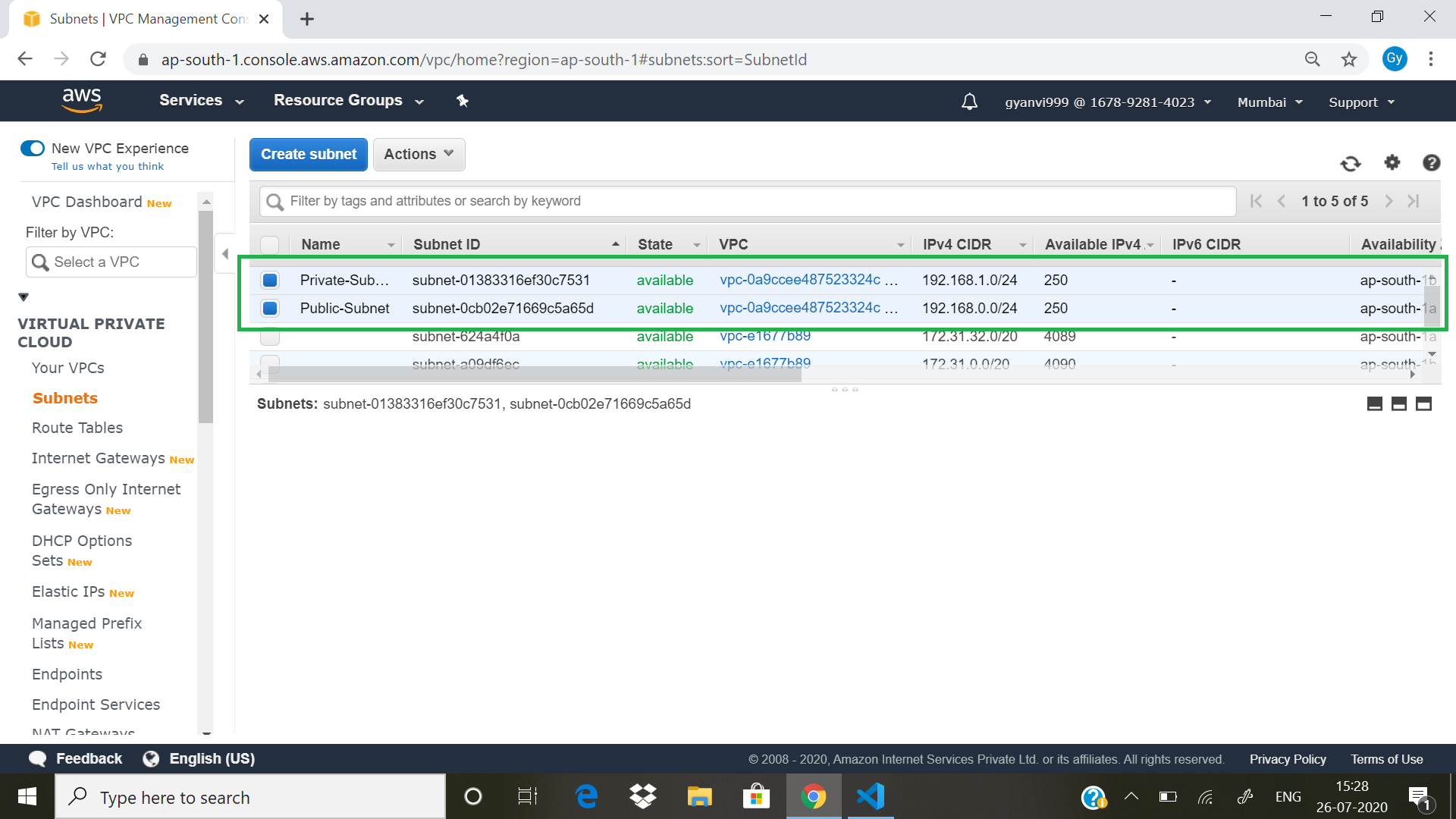This screenshot has height=819, width=1456.
Task: Click the Create subnet button
Action: pyautogui.click(x=308, y=154)
